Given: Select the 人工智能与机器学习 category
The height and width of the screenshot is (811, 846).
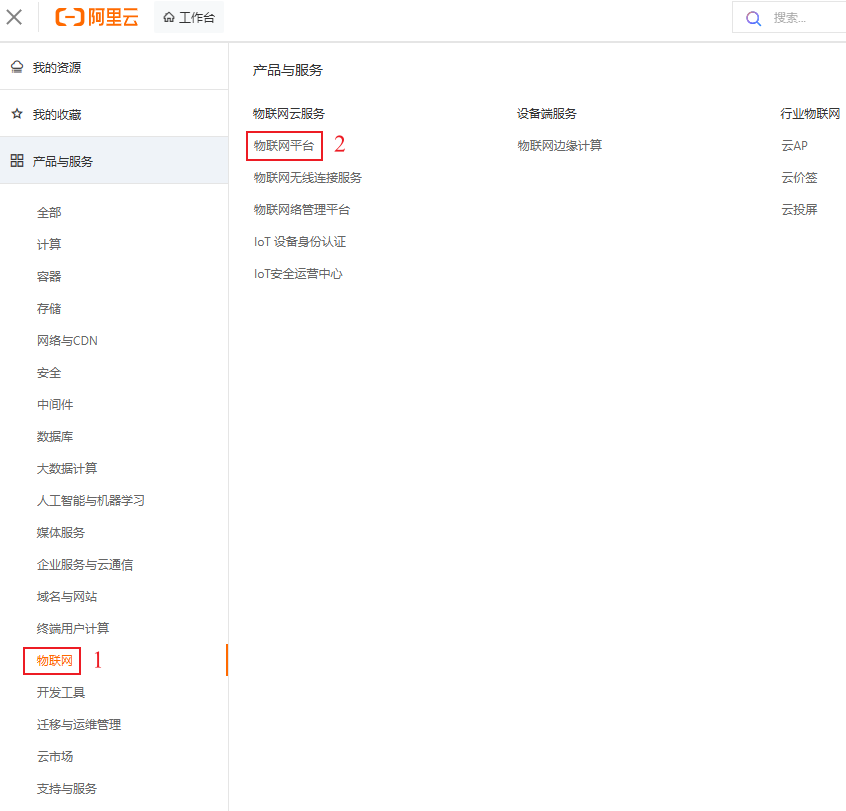Looking at the screenshot, I should point(90,500).
